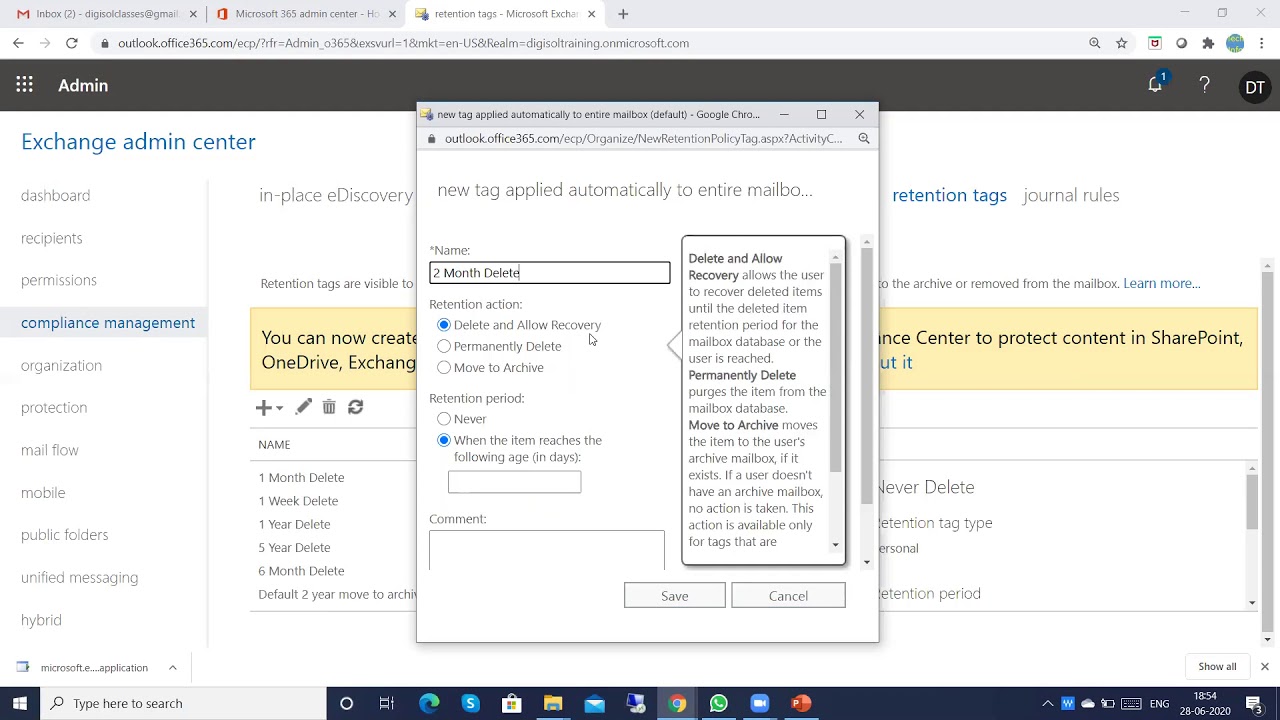
Task: Open dashboard in left navigation
Action: pyautogui.click(x=56, y=196)
